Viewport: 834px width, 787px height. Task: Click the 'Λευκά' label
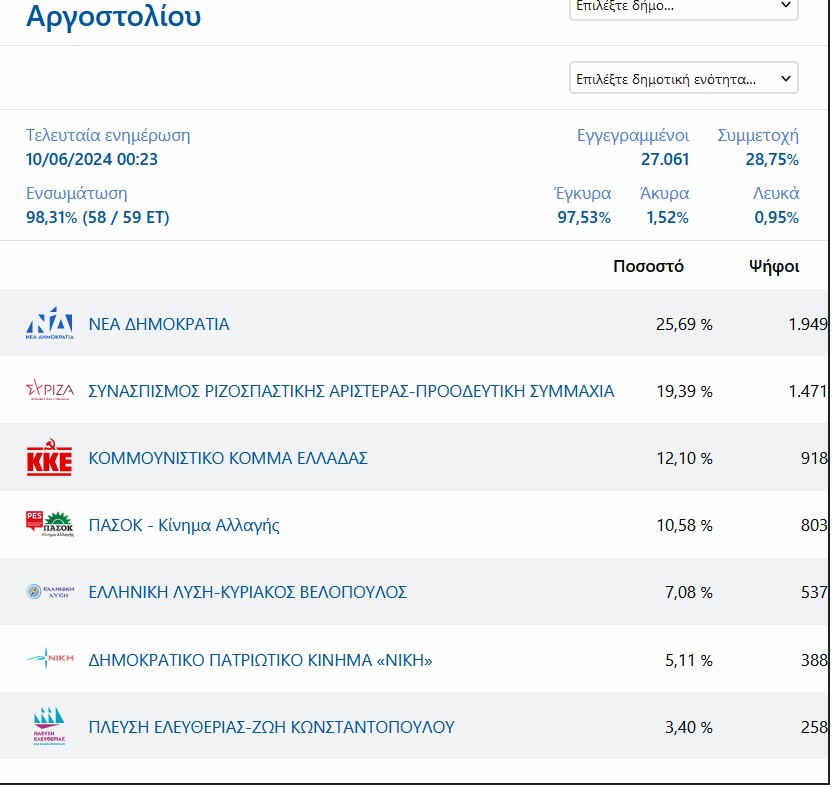click(x=776, y=194)
